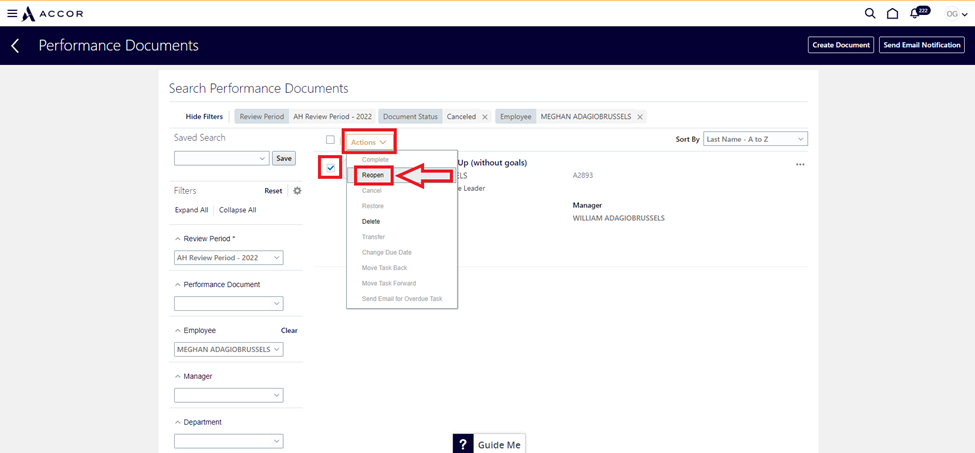Viewport: 975px width, 453px height.
Task: Go to the home icon
Action: tap(892, 13)
